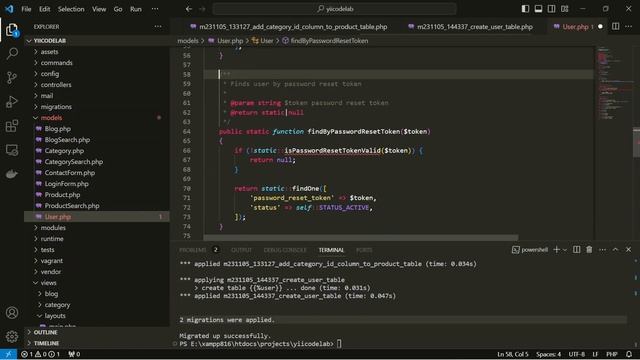The image size is (640, 360).
Task: Toggle the secondary side bar
Action: coord(551,9)
